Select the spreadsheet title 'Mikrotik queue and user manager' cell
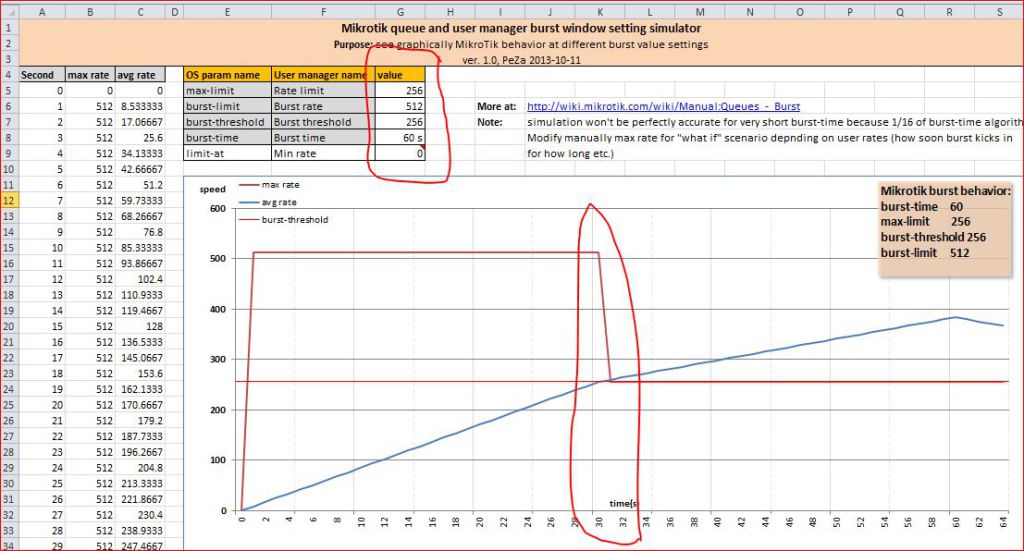The height and width of the screenshot is (551, 1024). click(x=520, y=29)
